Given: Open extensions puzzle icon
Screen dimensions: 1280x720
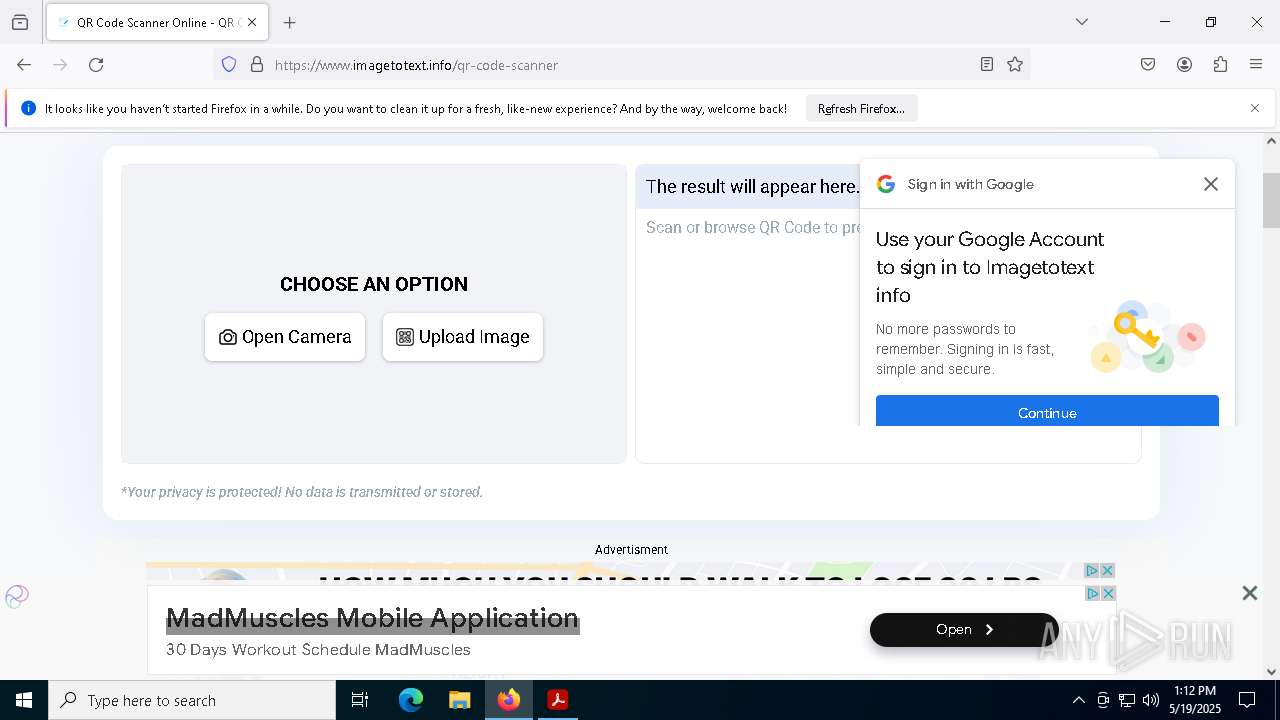Looking at the screenshot, I should click(x=1220, y=65).
